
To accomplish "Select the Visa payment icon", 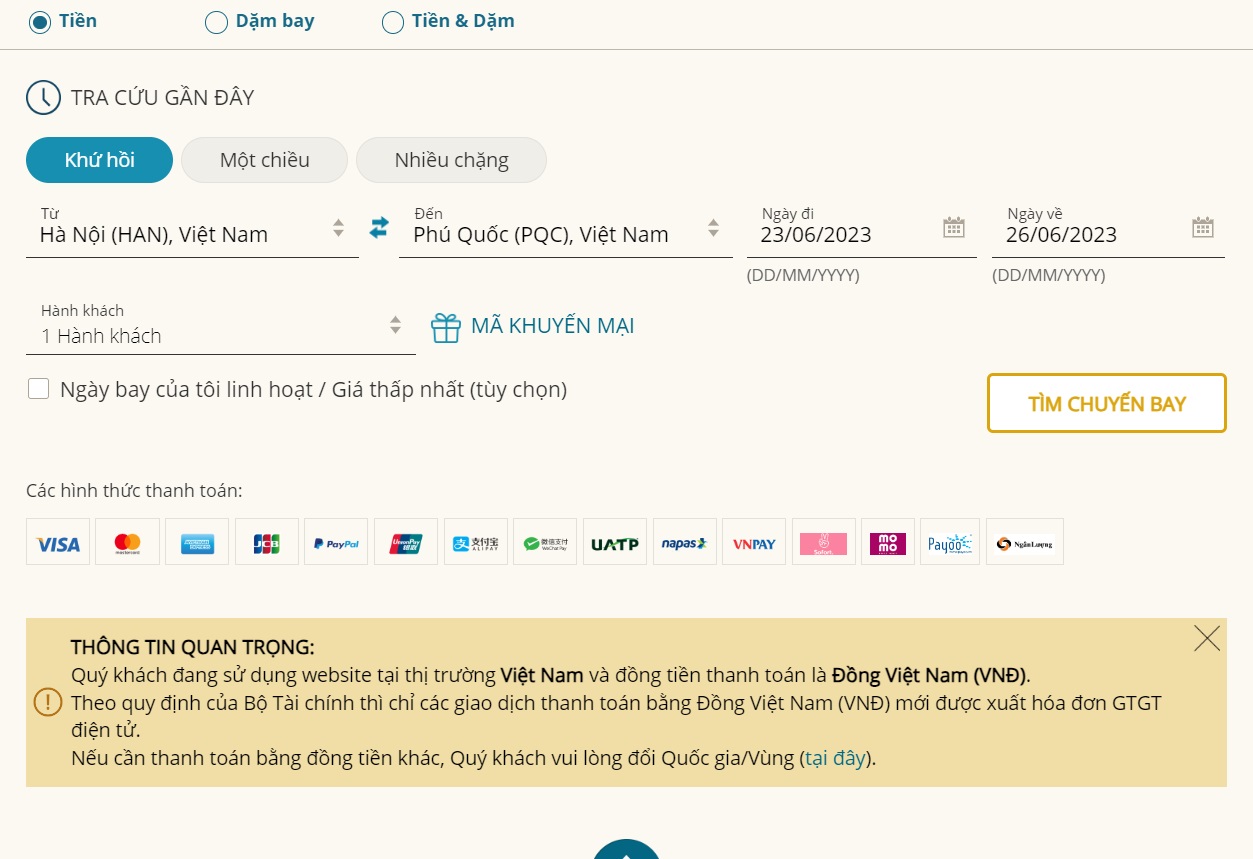I will click(57, 541).
